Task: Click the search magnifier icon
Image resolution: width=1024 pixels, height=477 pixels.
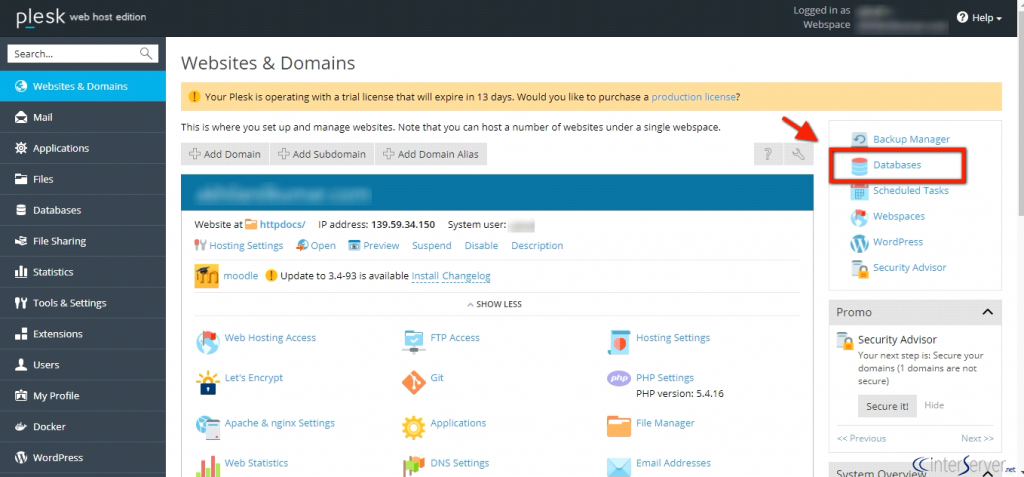Action: 146,54
